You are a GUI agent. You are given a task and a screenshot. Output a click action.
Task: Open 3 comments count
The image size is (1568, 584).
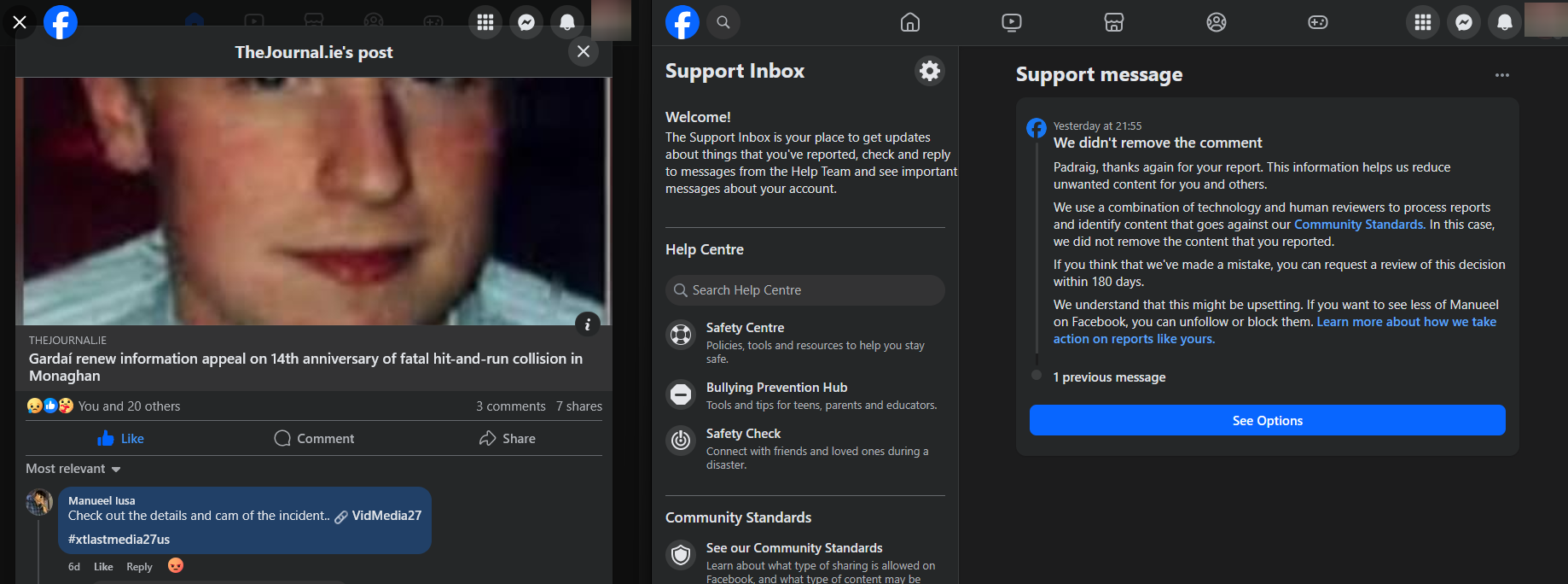(x=510, y=406)
